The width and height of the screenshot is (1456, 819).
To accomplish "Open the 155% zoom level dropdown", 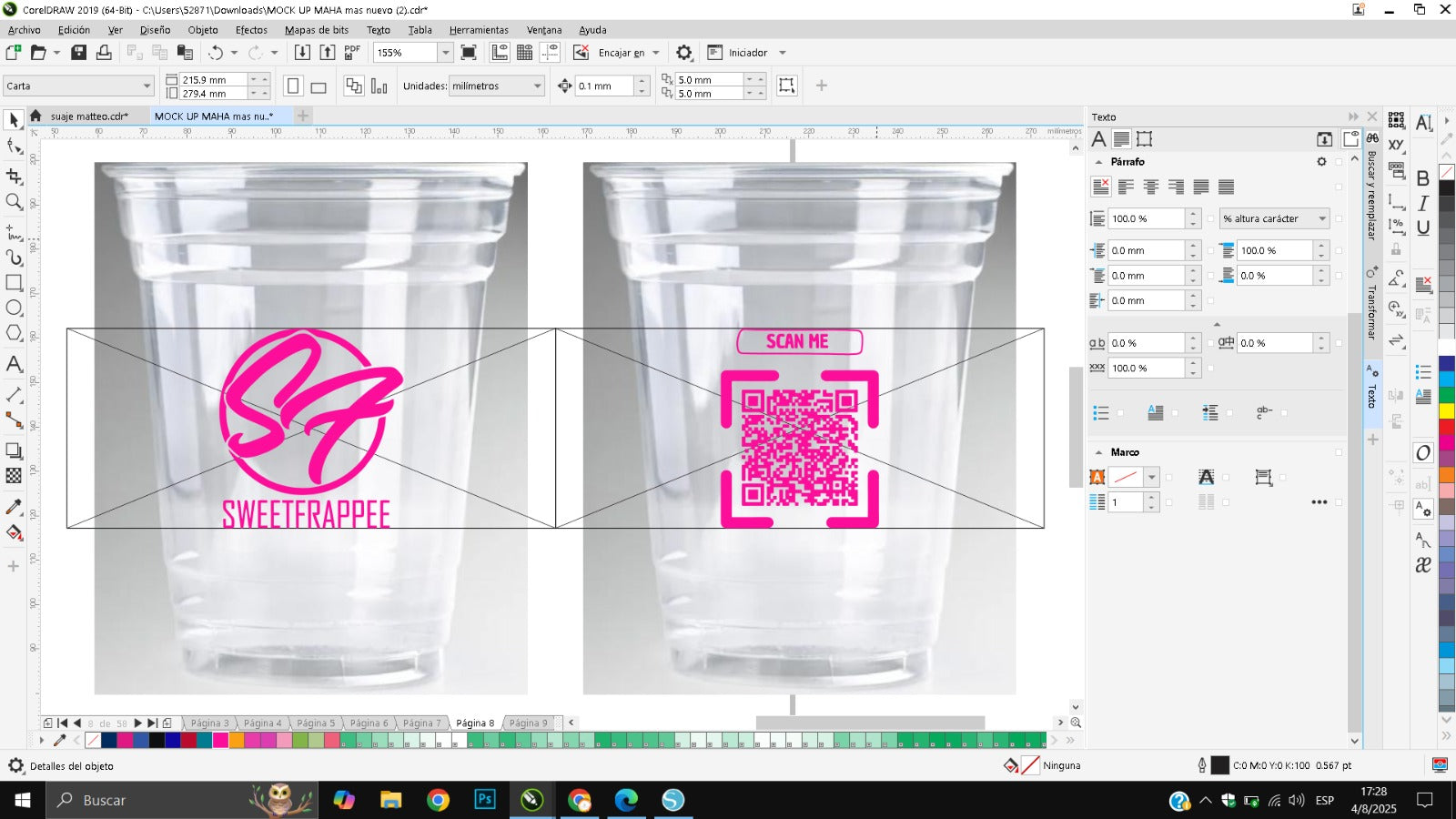I will tap(445, 53).
